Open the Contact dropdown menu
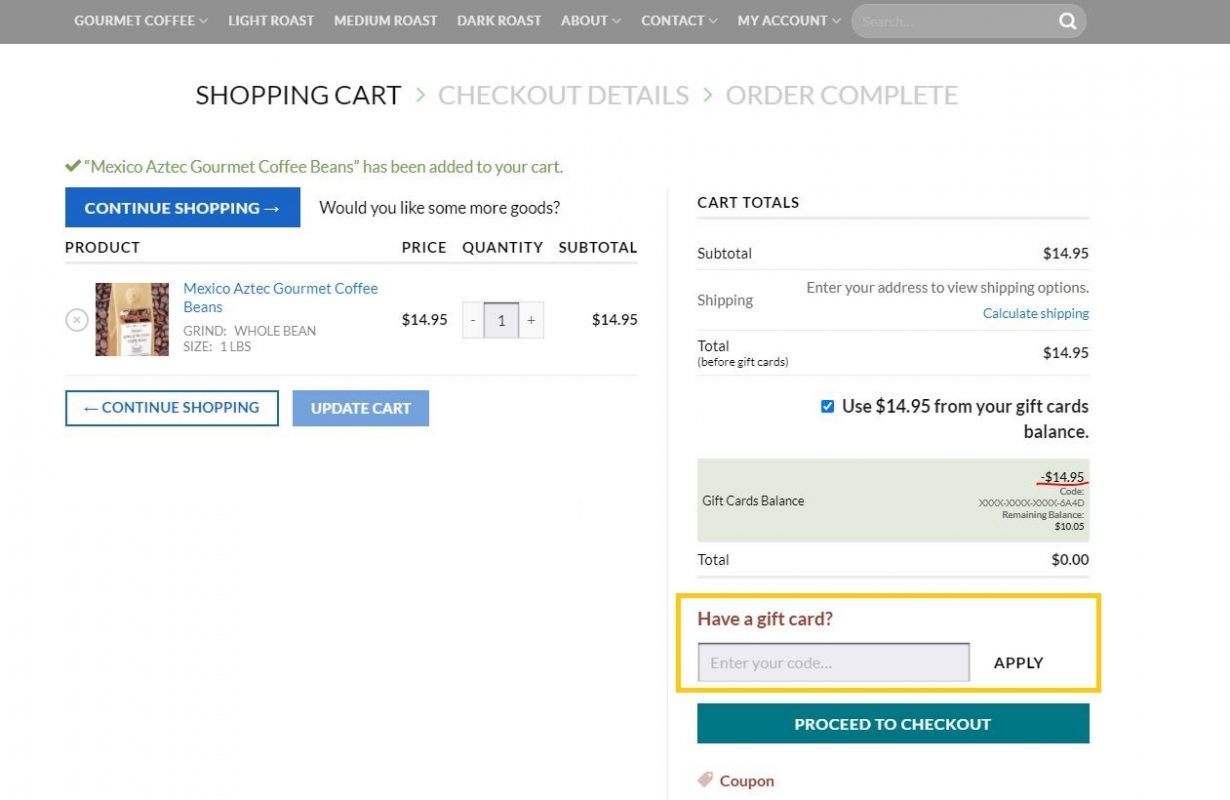 click(x=679, y=20)
